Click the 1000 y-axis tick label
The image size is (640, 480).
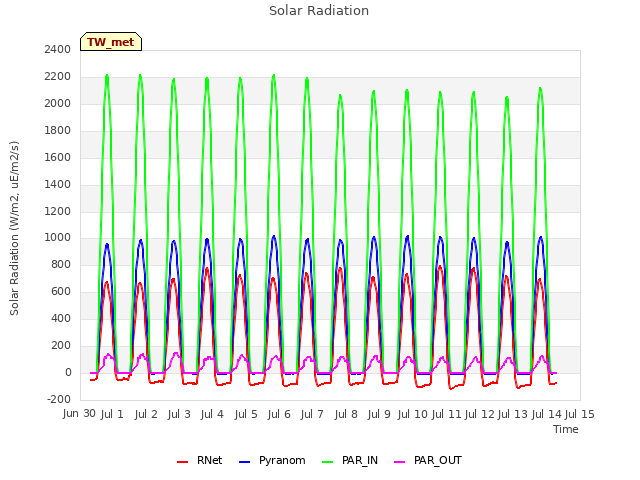point(58,237)
